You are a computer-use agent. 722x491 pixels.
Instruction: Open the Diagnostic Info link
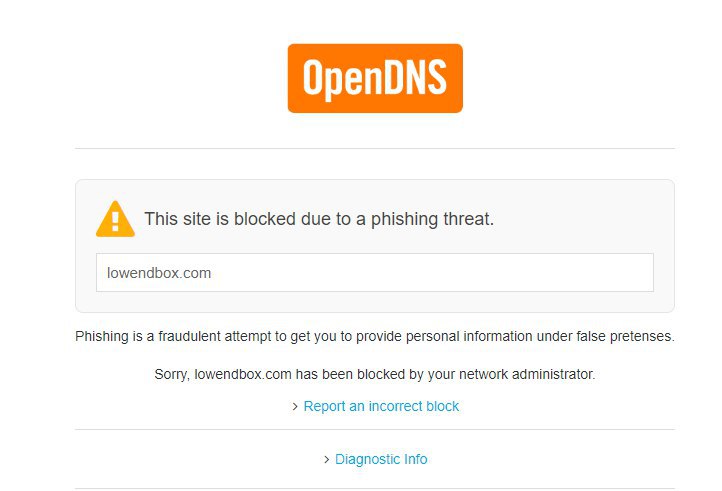pos(381,459)
